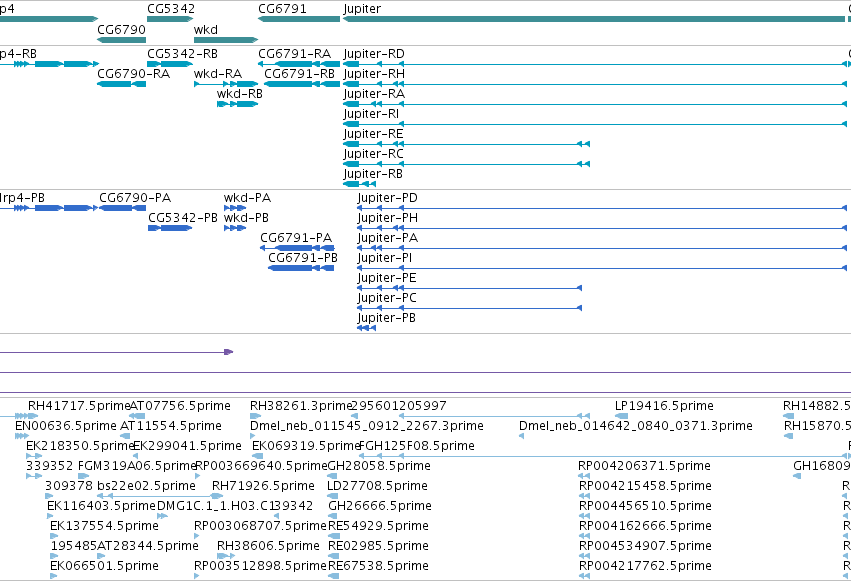851x581 pixels.
Task: Click the thick blue CG5342-PB CDS glyph
Action: [170, 228]
